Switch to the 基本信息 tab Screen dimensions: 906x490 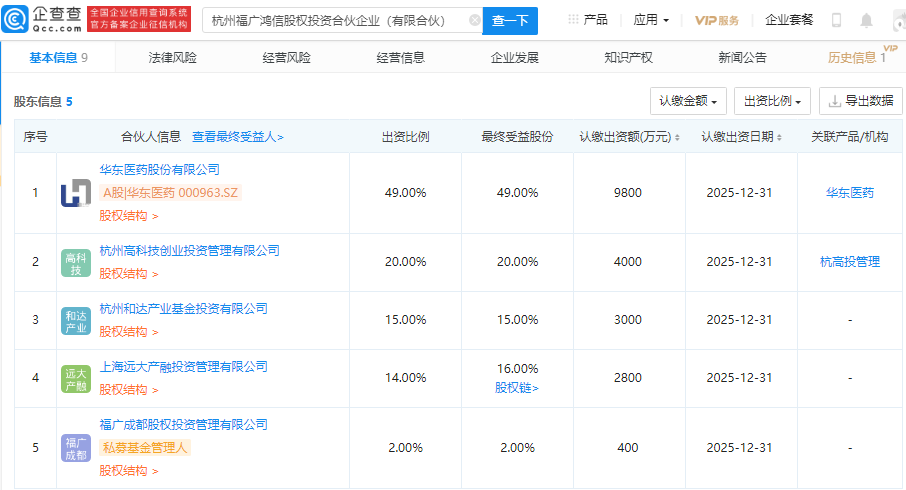[x=58, y=58]
